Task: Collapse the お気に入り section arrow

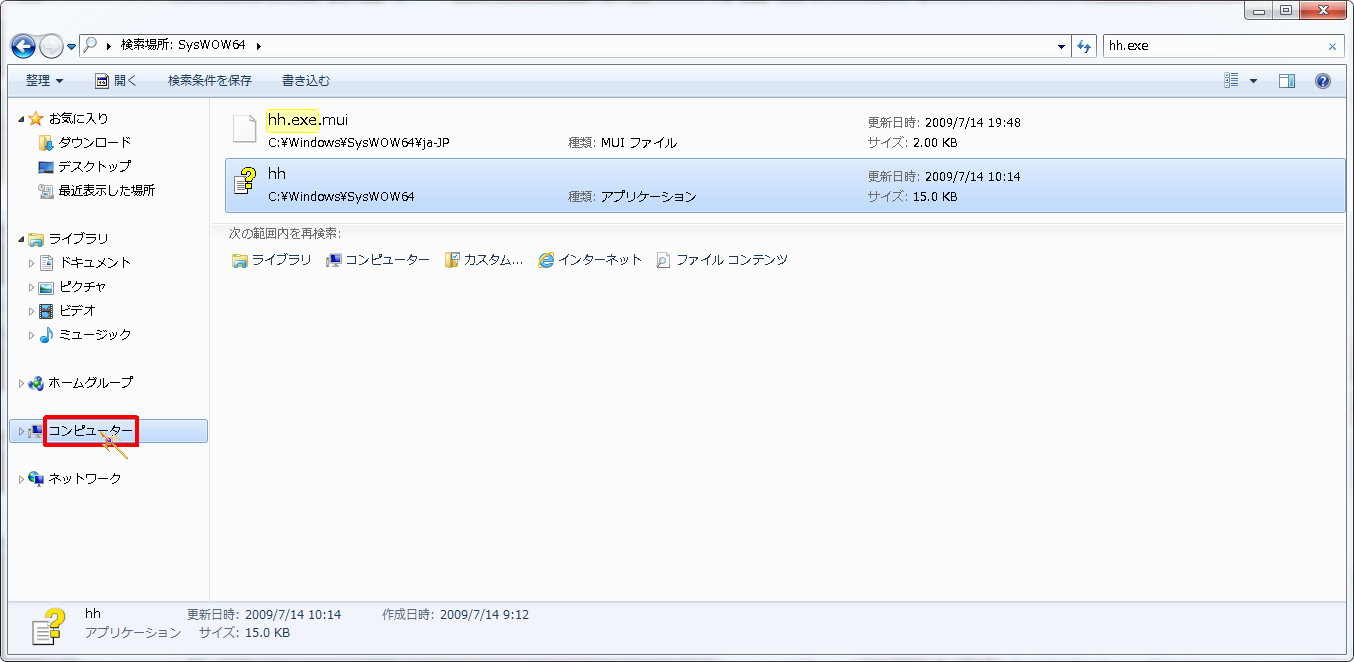Action: (x=22, y=119)
